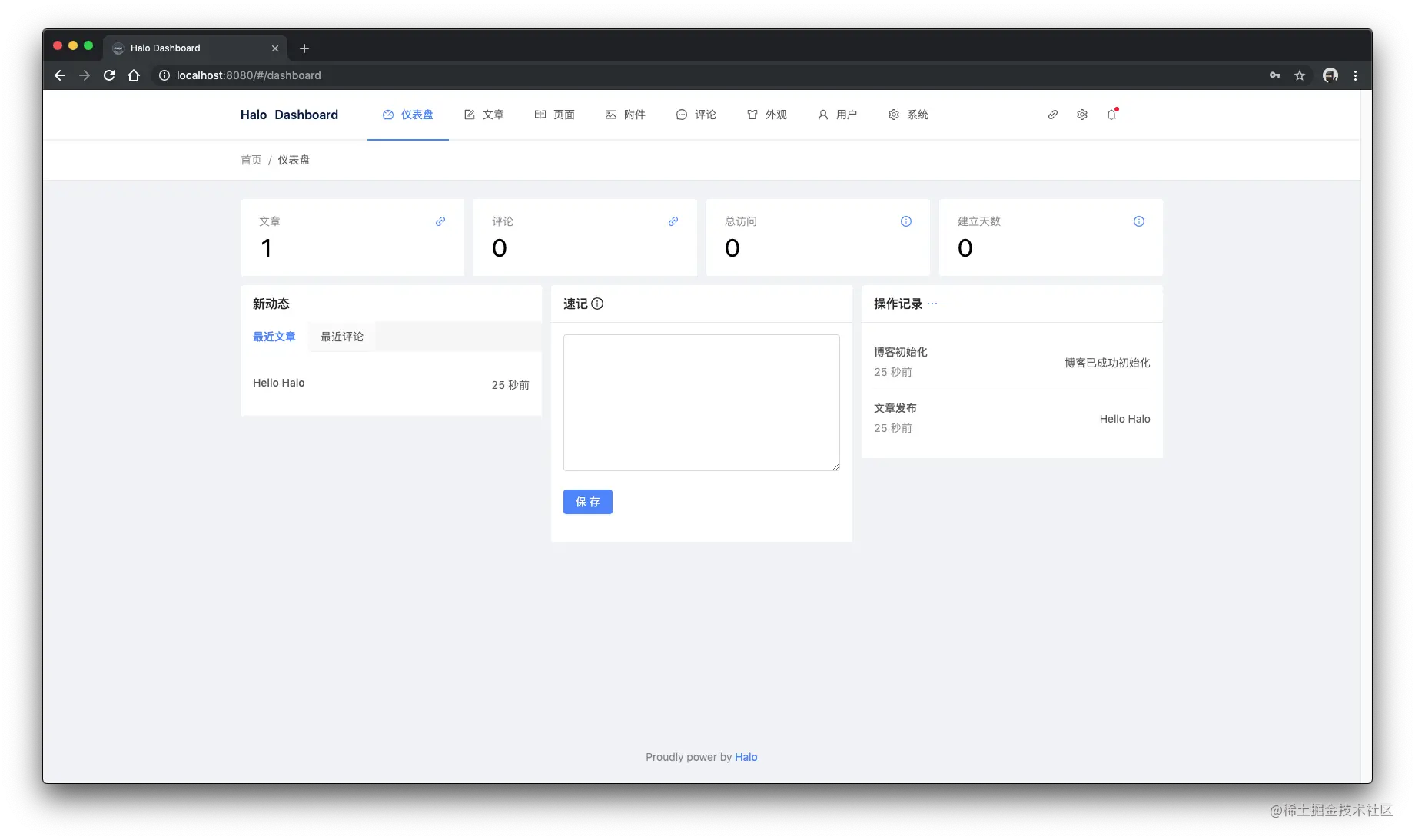Click the address bar URL
The height and width of the screenshot is (840, 1415).
point(249,75)
